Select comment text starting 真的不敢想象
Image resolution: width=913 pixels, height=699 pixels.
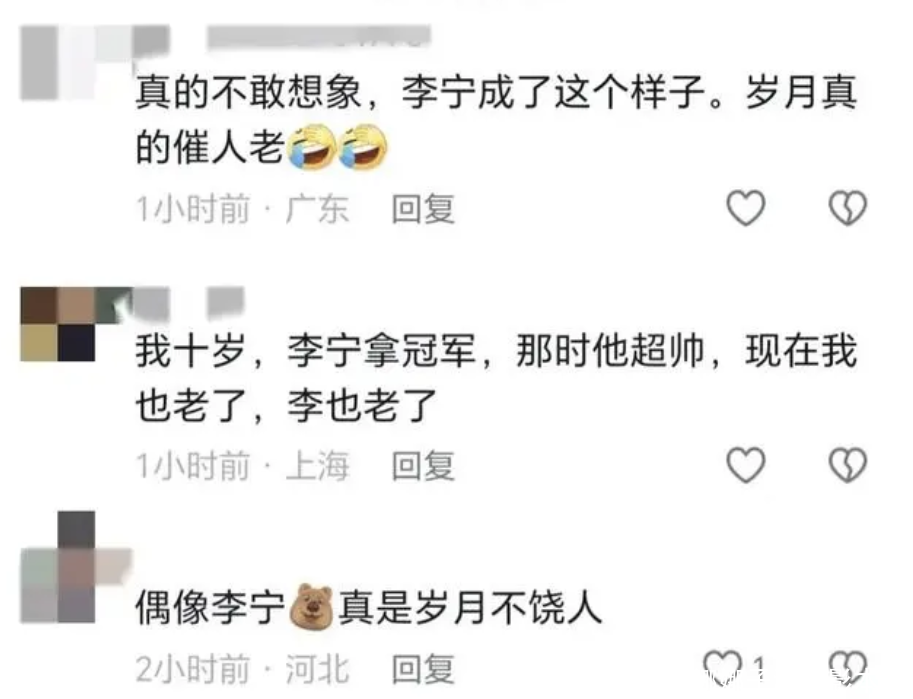pyautogui.click(x=496, y=119)
